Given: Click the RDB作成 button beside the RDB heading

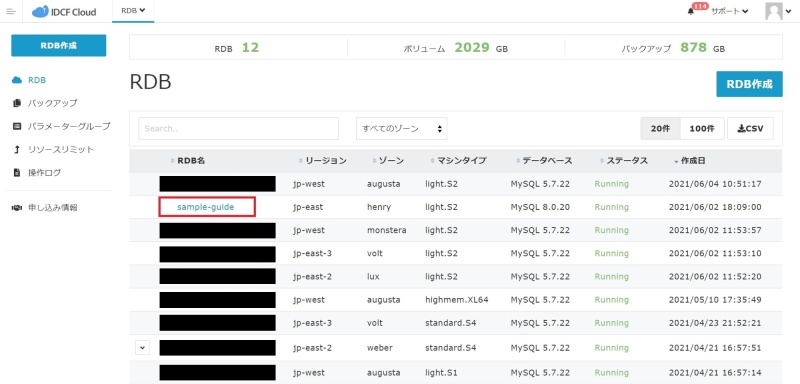Looking at the screenshot, I should tap(749, 84).
